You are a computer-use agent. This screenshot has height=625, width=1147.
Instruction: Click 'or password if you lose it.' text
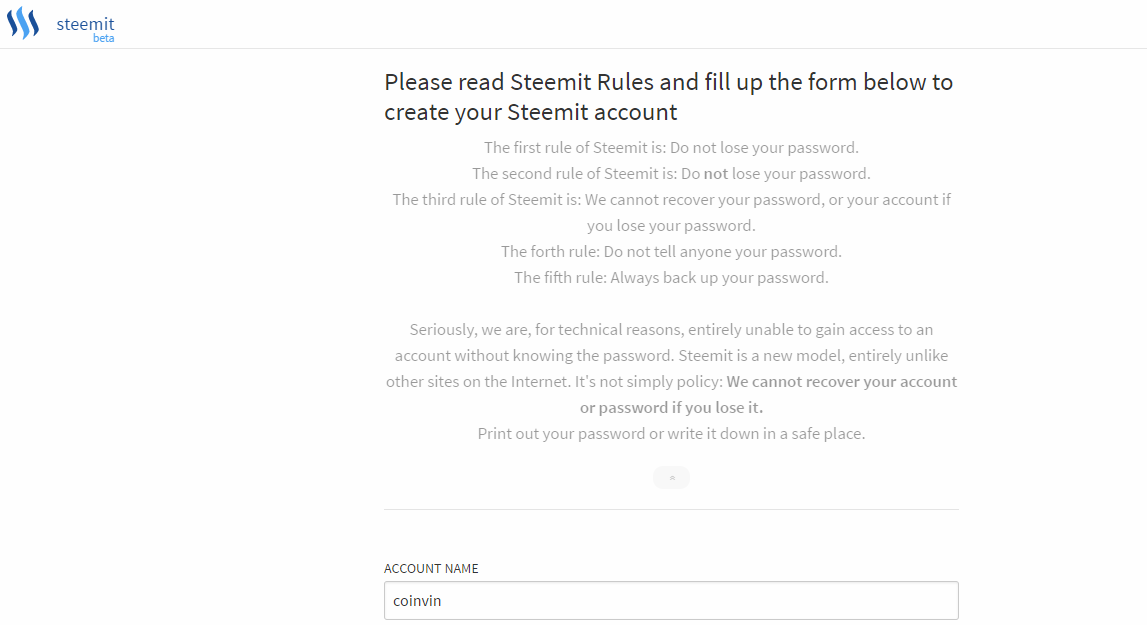(671, 407)
